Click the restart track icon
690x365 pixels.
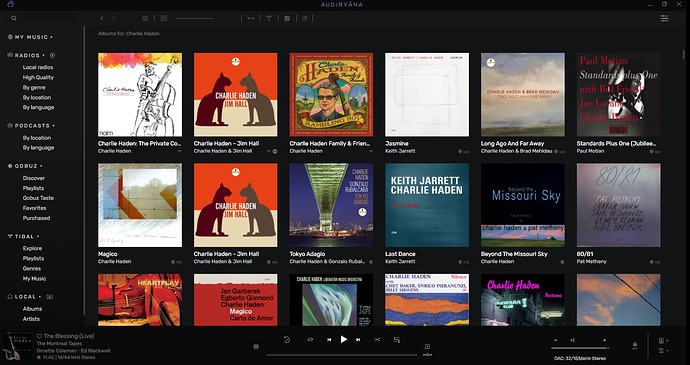[286, 339]
